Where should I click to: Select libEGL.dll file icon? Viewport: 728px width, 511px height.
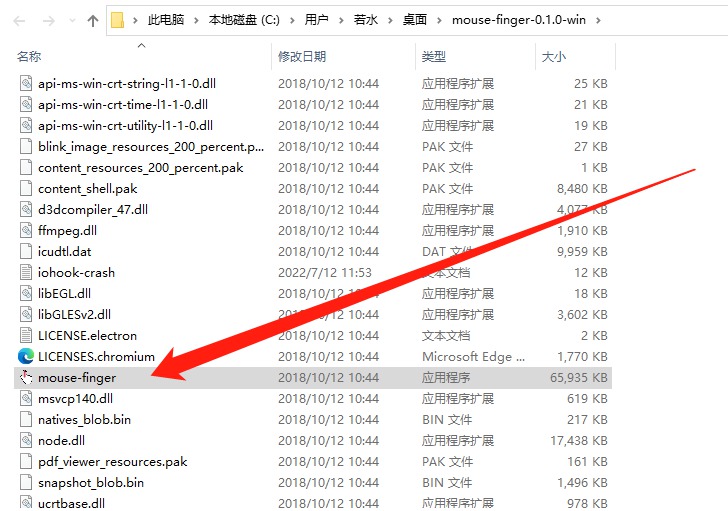pos(26,293)
